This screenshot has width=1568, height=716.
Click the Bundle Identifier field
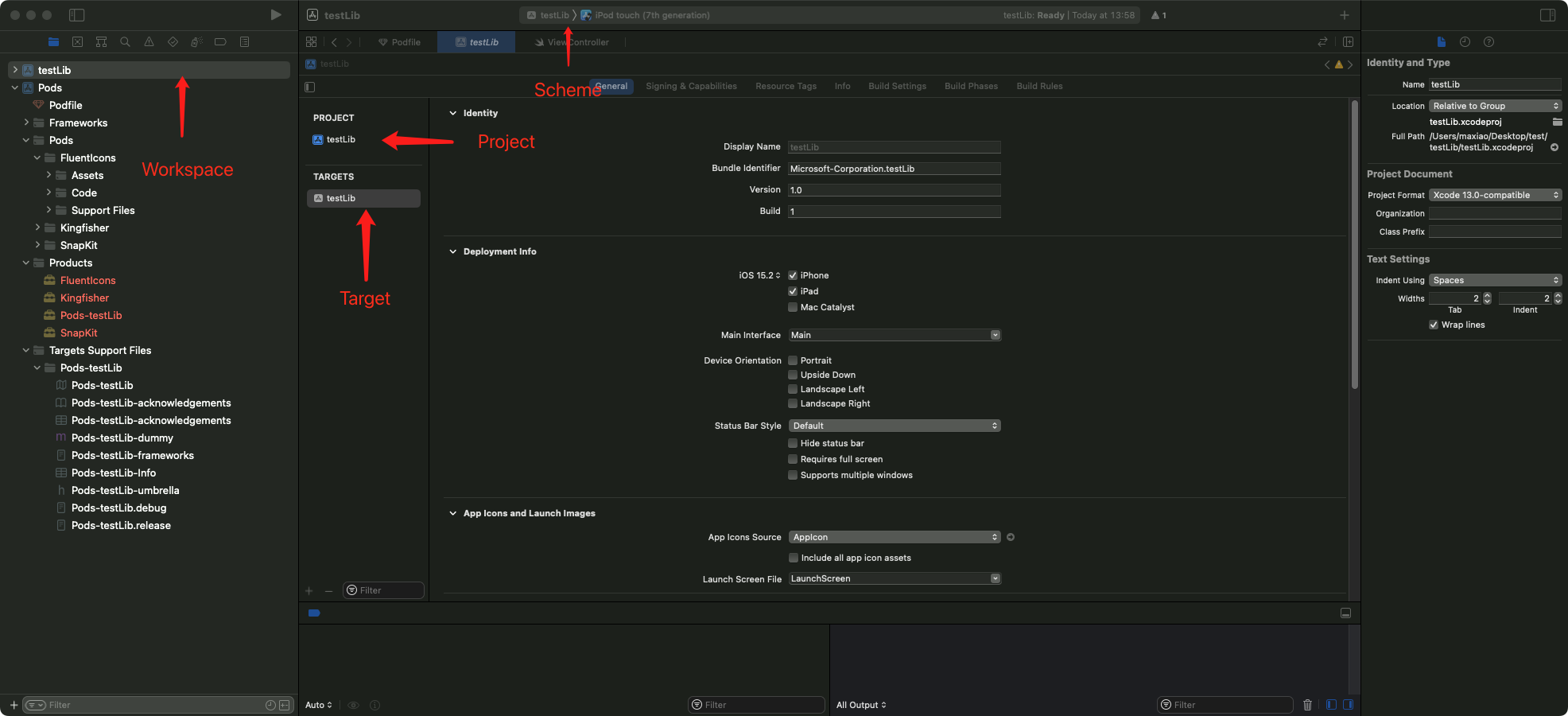click(895, 169)
